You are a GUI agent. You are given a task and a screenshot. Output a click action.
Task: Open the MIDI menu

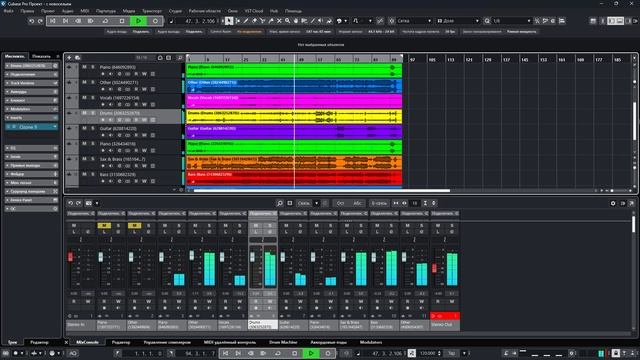[x=84, y=11]
